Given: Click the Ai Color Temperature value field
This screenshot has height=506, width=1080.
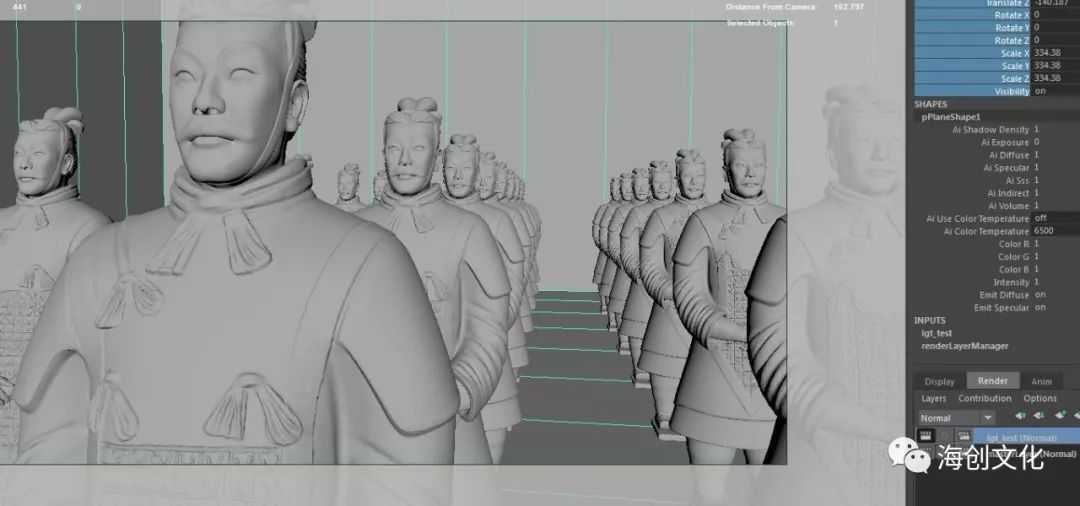Looking at the screenshot, I should 1055,231.
